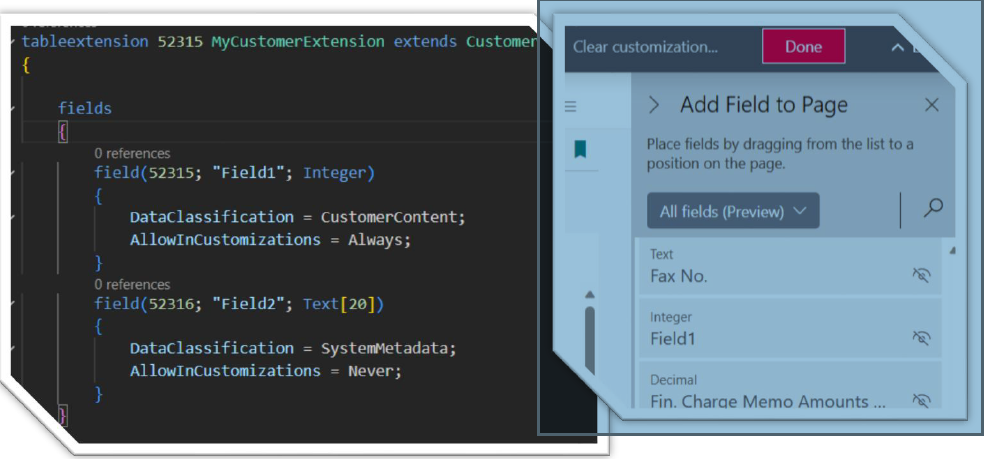Viewport: 984px width, 459px height.
Task: Click the tableextension keyword in code
Action: click(x=85, y=42)
